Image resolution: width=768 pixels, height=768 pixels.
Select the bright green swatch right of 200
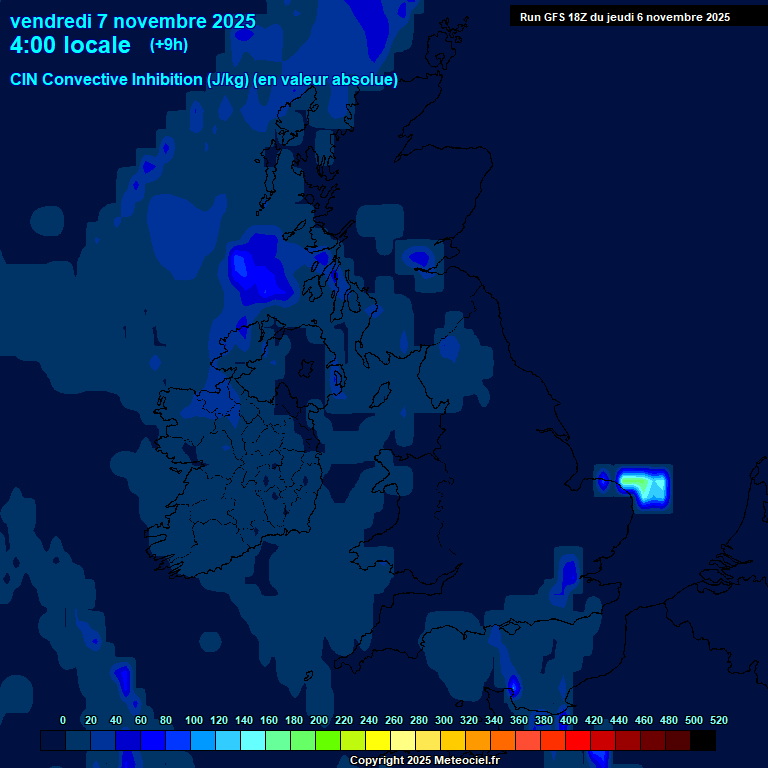328,741
